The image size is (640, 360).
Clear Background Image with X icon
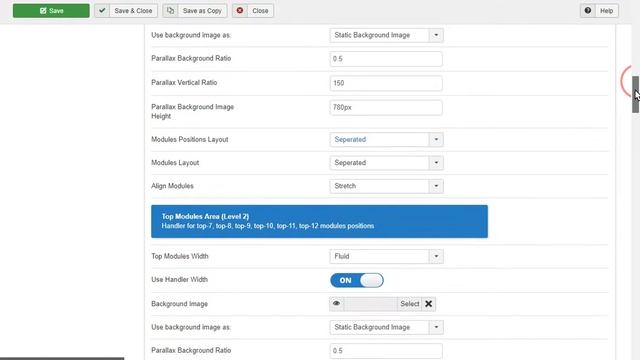click(429, 304)
